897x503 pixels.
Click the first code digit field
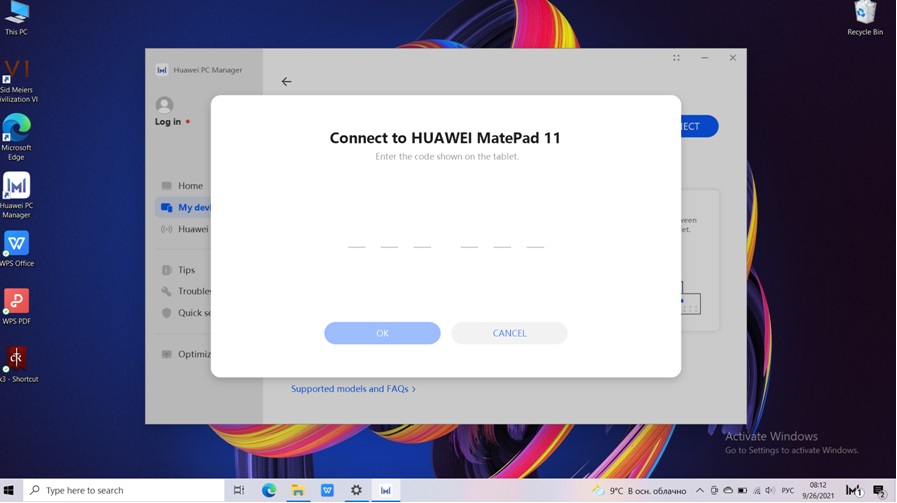(x=357, y=238)
